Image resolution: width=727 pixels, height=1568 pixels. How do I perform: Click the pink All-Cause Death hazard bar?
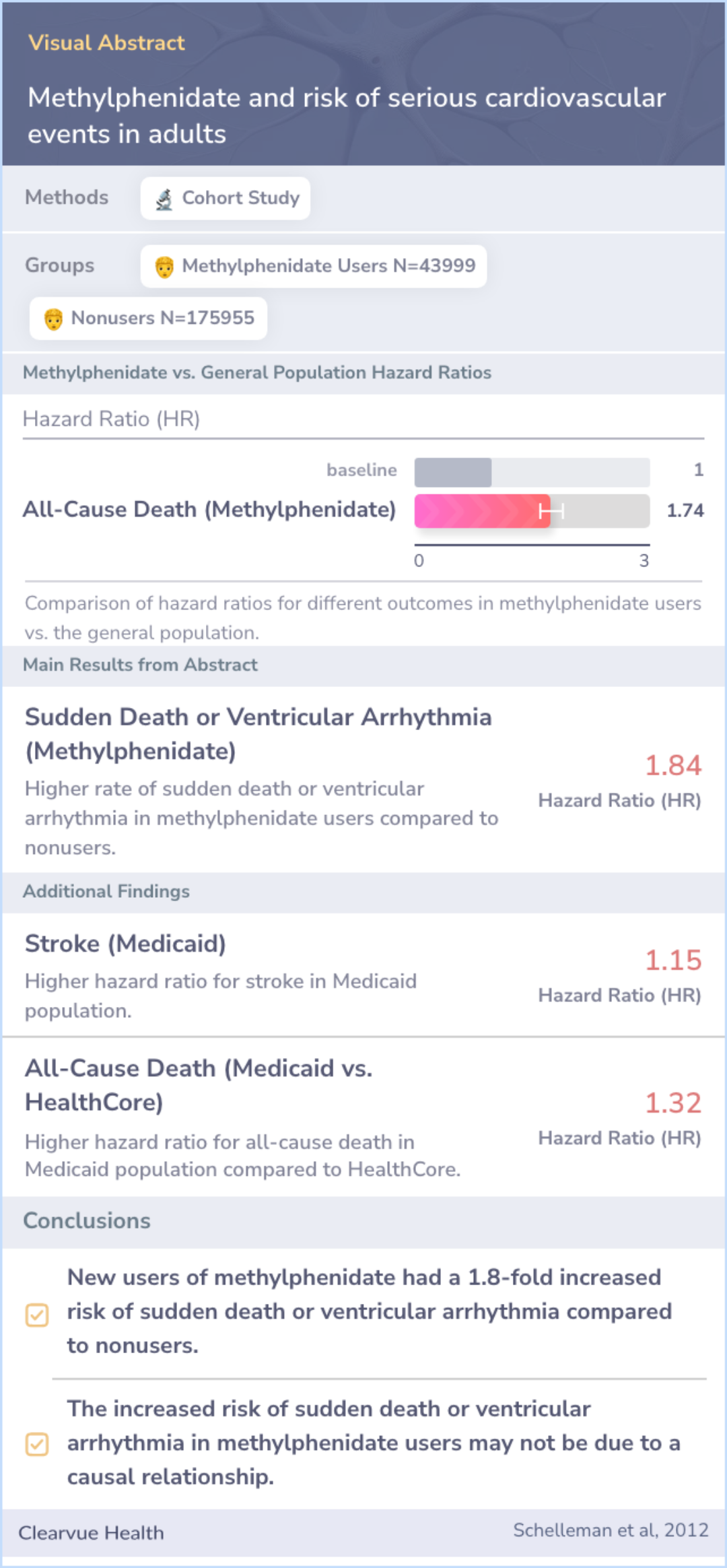point(482,511)
